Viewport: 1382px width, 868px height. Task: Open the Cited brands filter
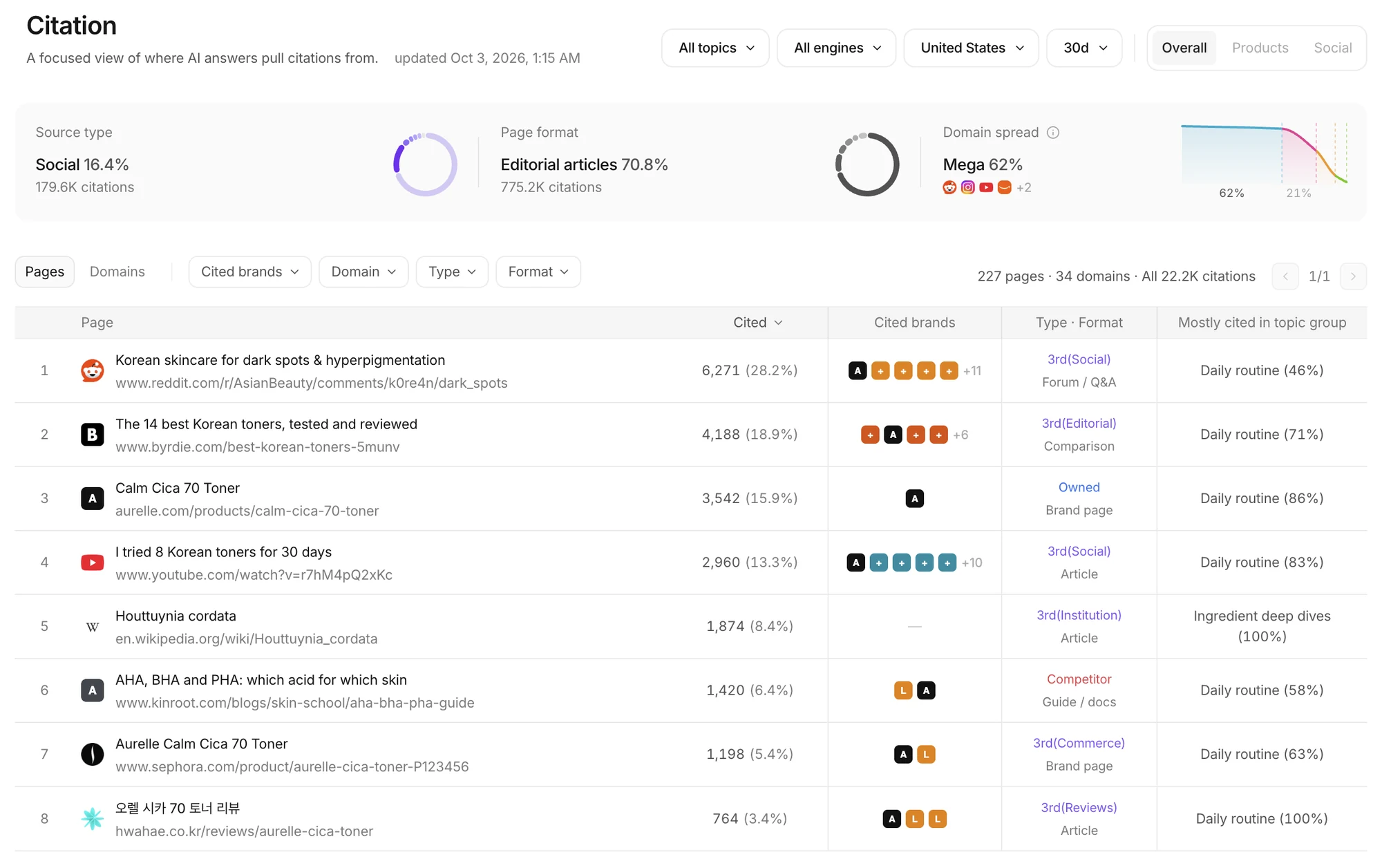tap(249, 272)
